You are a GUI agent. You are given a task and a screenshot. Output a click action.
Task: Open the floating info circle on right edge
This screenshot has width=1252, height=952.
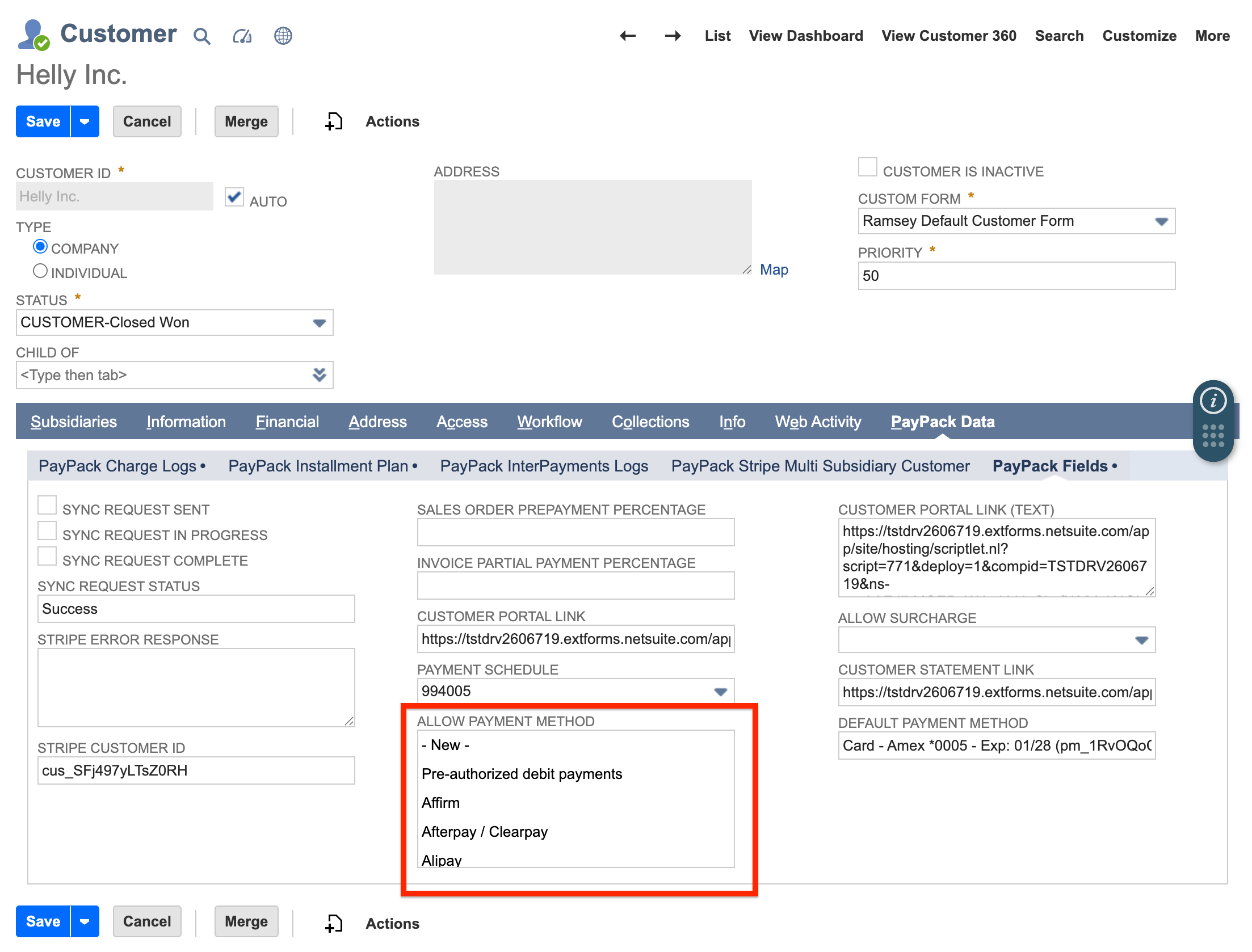point(1213,400)
